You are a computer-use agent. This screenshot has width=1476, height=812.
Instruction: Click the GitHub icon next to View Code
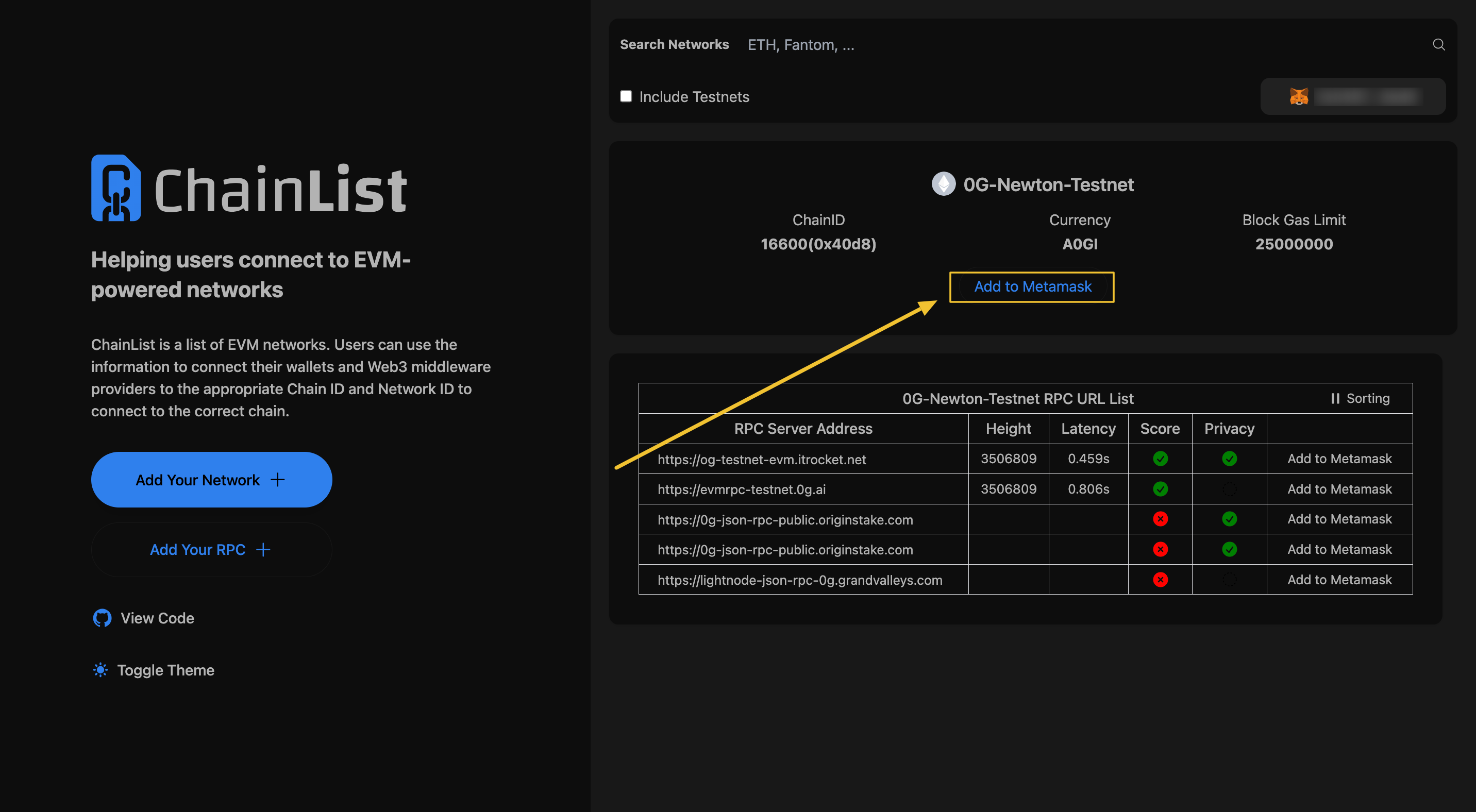pyautogui.click(x=102, y=618)
